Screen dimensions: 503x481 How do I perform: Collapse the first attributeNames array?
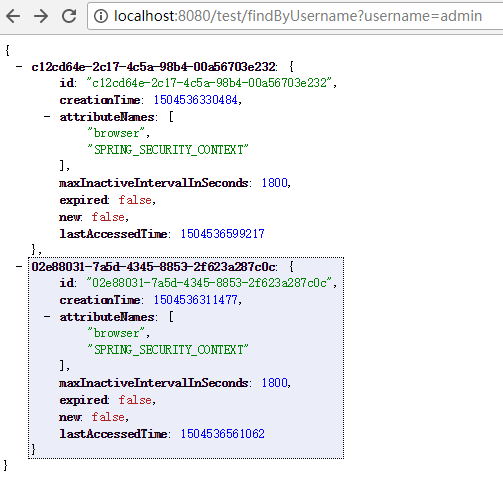click(47, 117)
